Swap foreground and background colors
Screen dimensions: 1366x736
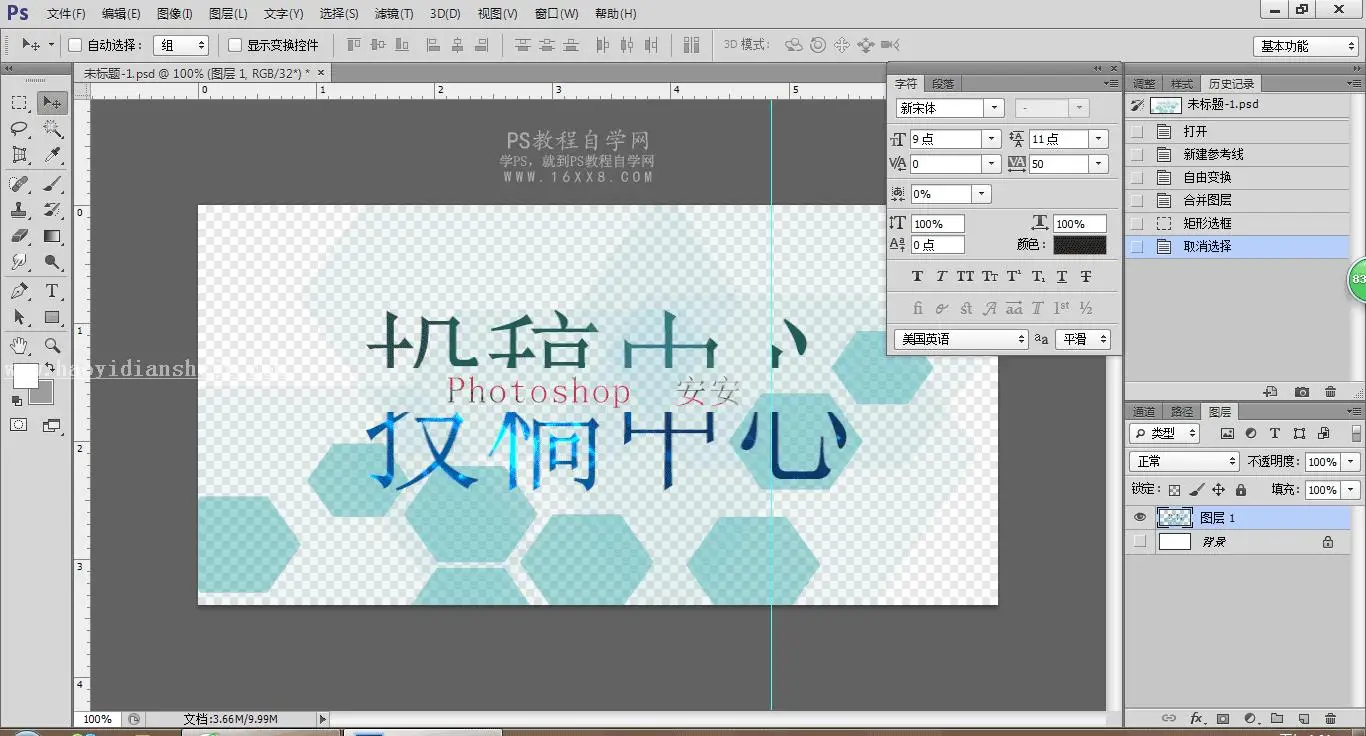pos(49,368)
